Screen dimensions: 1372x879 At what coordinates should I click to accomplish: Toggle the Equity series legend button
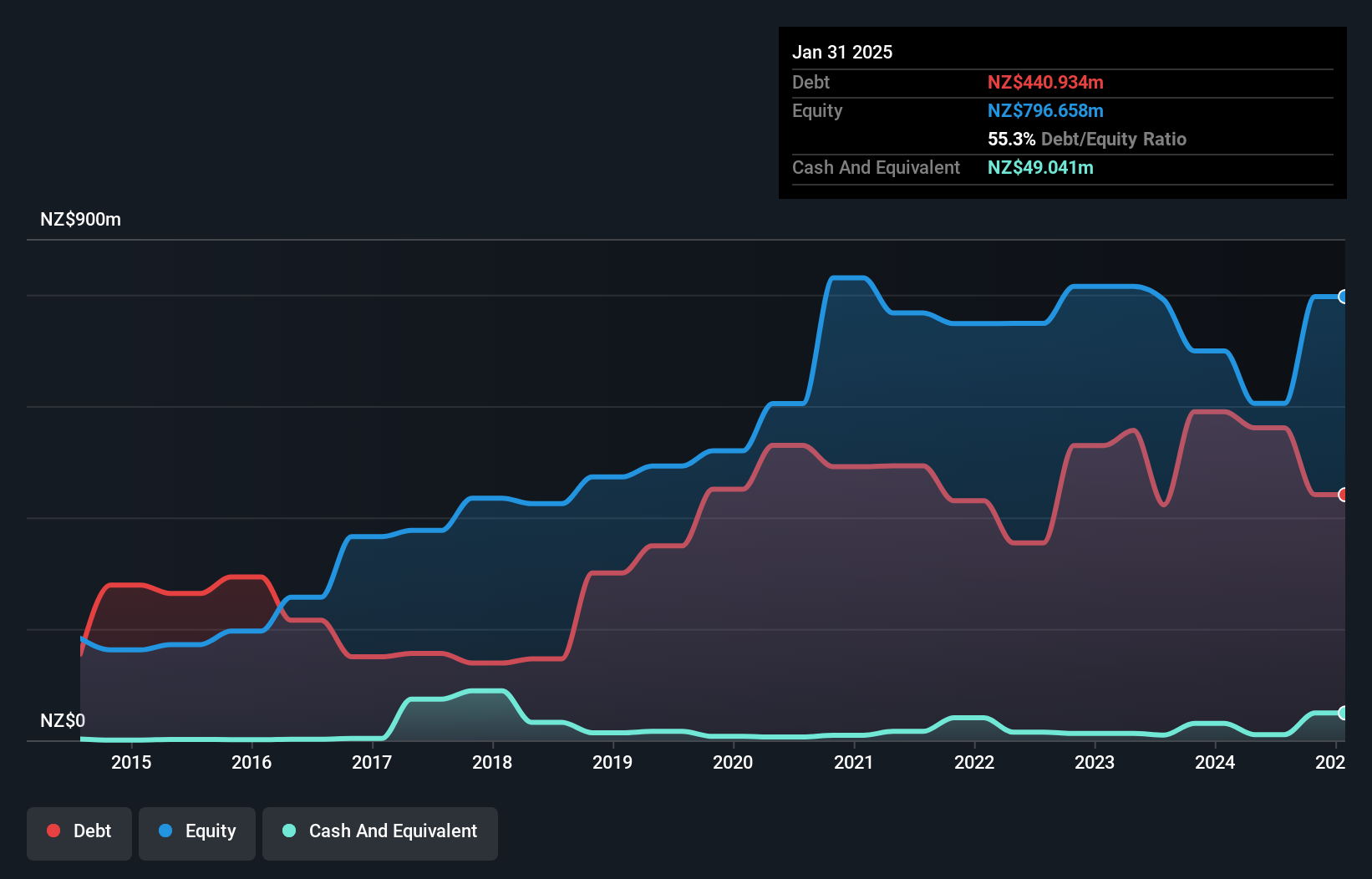(197, 833)
